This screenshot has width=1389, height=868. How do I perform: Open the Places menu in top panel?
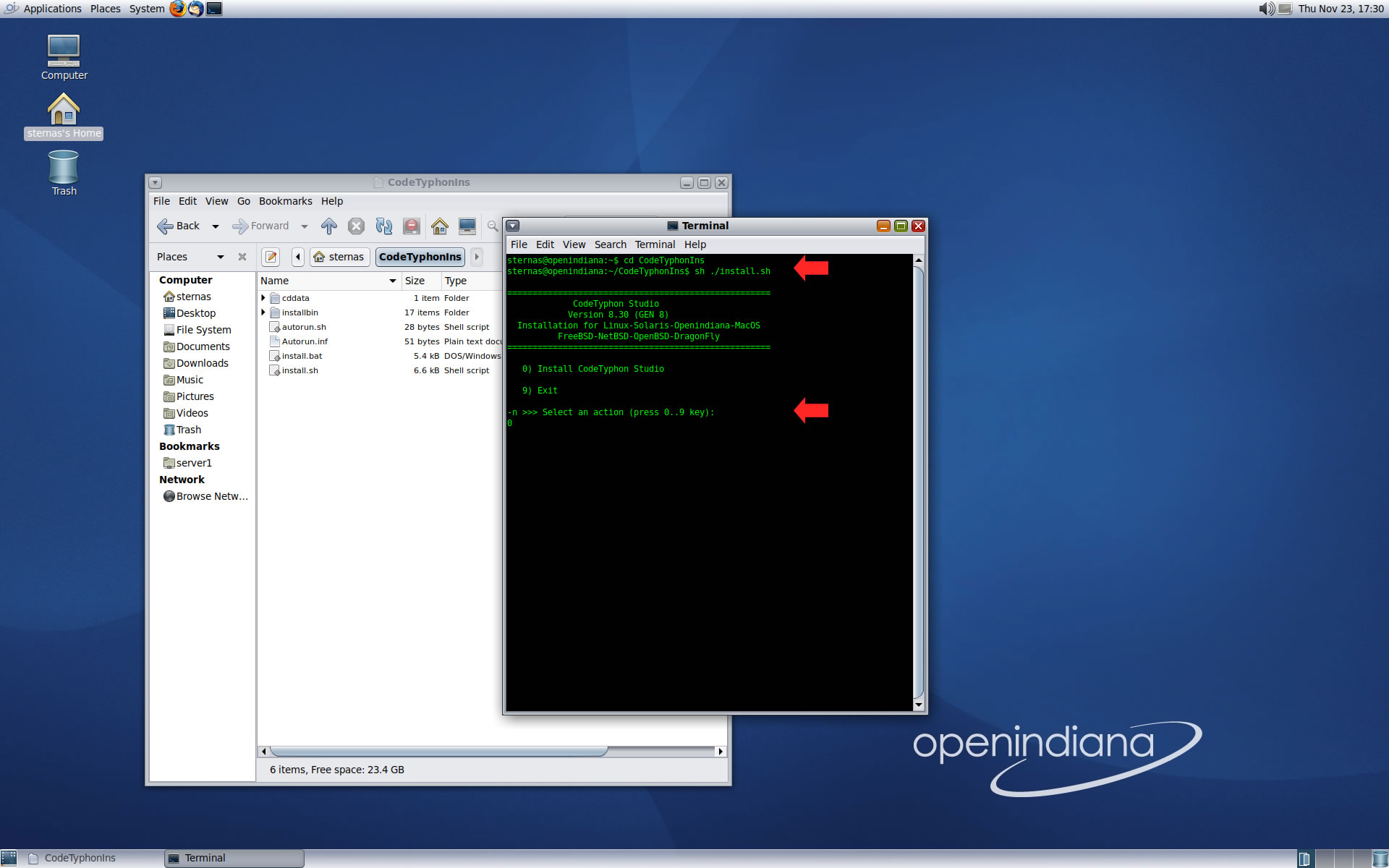(x=106, y=9)
